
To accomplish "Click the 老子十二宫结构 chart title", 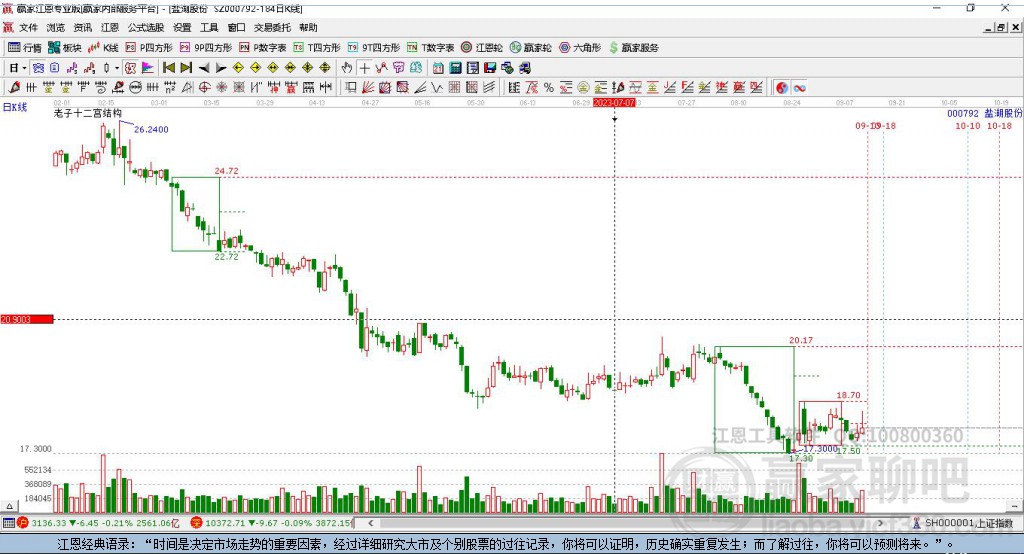I will 88,113.
